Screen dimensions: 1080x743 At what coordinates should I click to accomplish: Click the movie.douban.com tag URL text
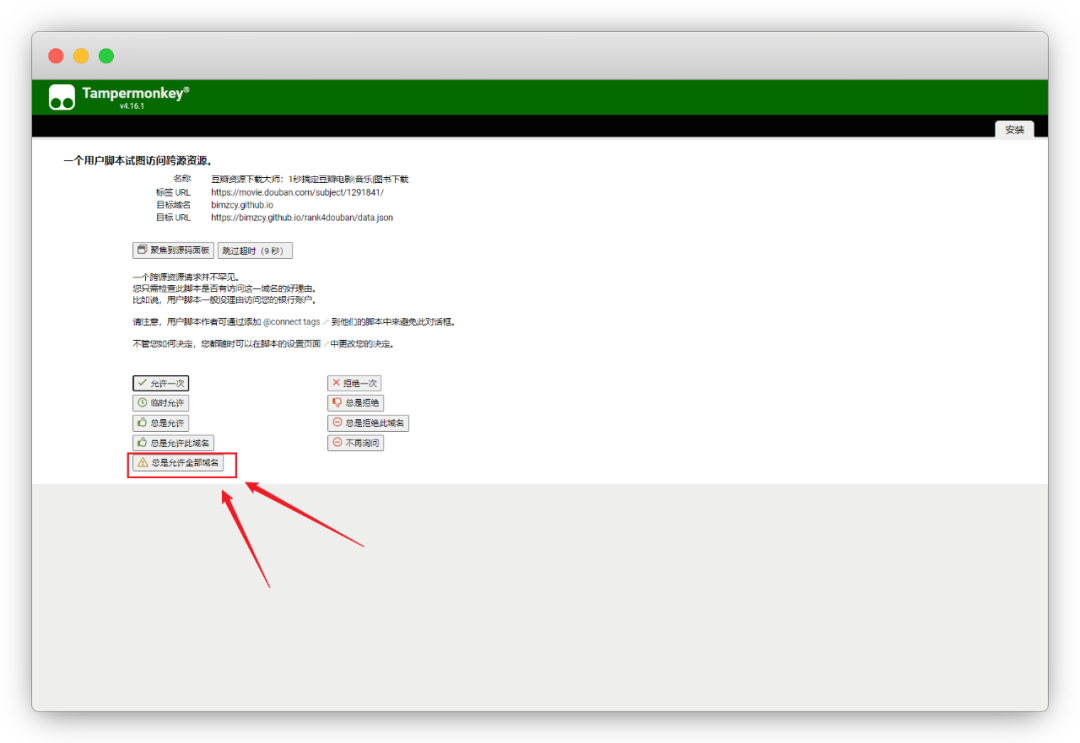pyautogui.click(x=298, y=192)
